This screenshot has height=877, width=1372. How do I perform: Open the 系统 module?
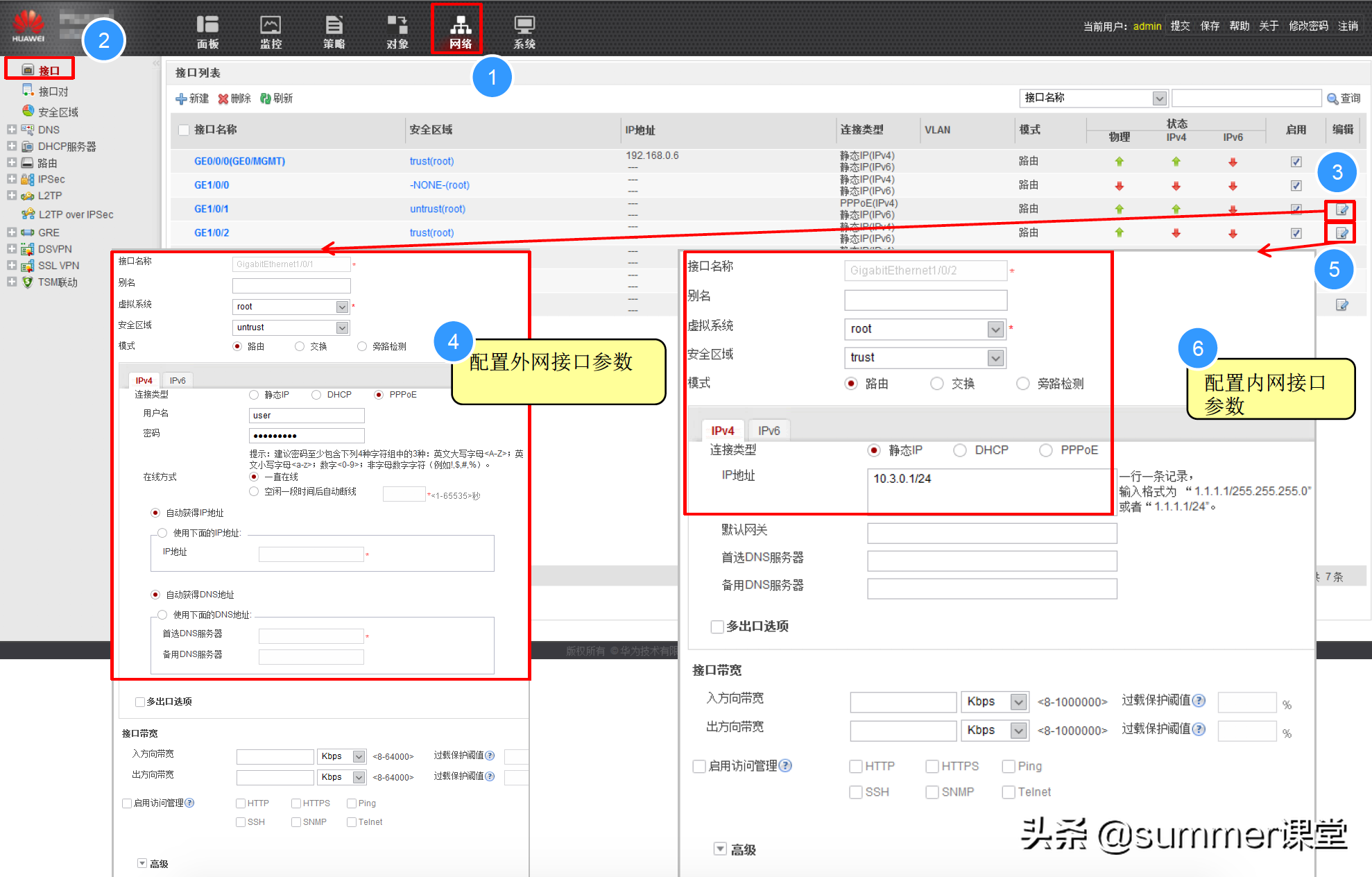524,29
